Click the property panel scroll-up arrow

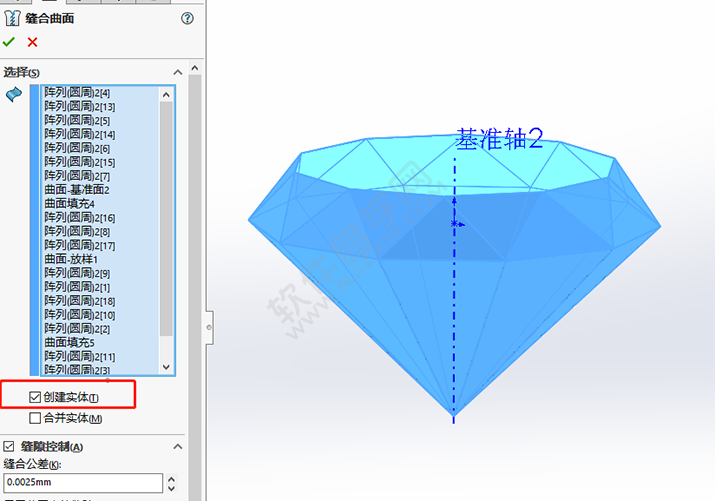195,68
